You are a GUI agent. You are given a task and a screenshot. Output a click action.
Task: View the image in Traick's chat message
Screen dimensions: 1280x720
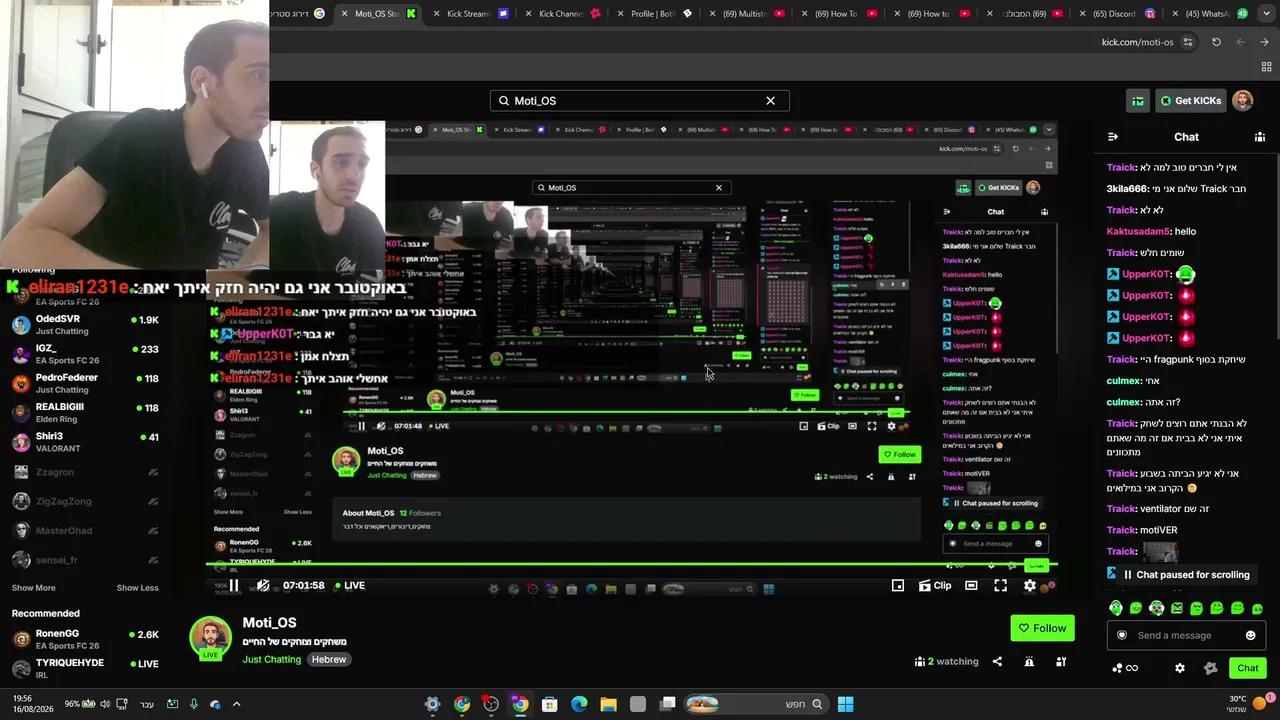pyautogui.click(x=1160, y=551)
